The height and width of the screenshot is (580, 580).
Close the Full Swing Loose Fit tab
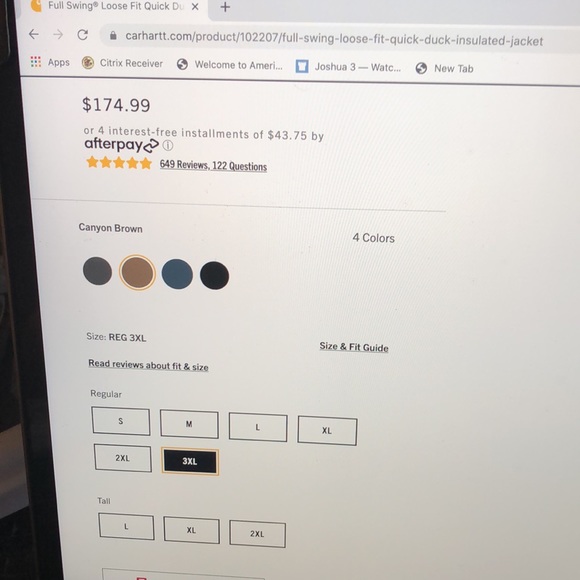click(195, 7)
